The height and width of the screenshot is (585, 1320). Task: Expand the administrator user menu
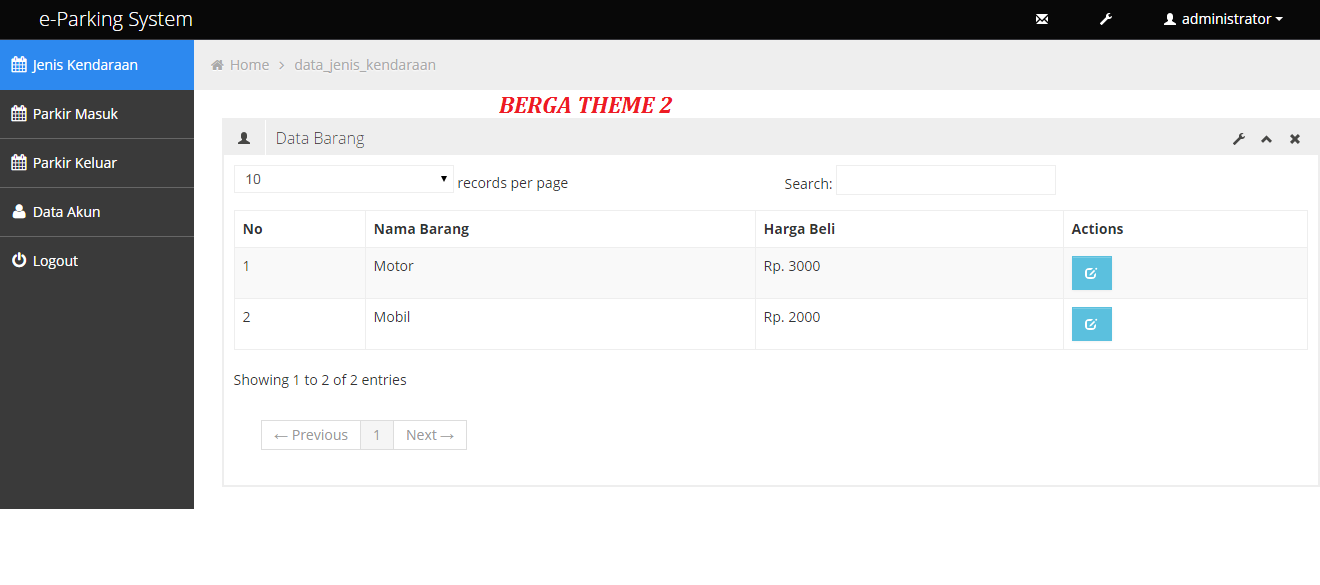1223,19
